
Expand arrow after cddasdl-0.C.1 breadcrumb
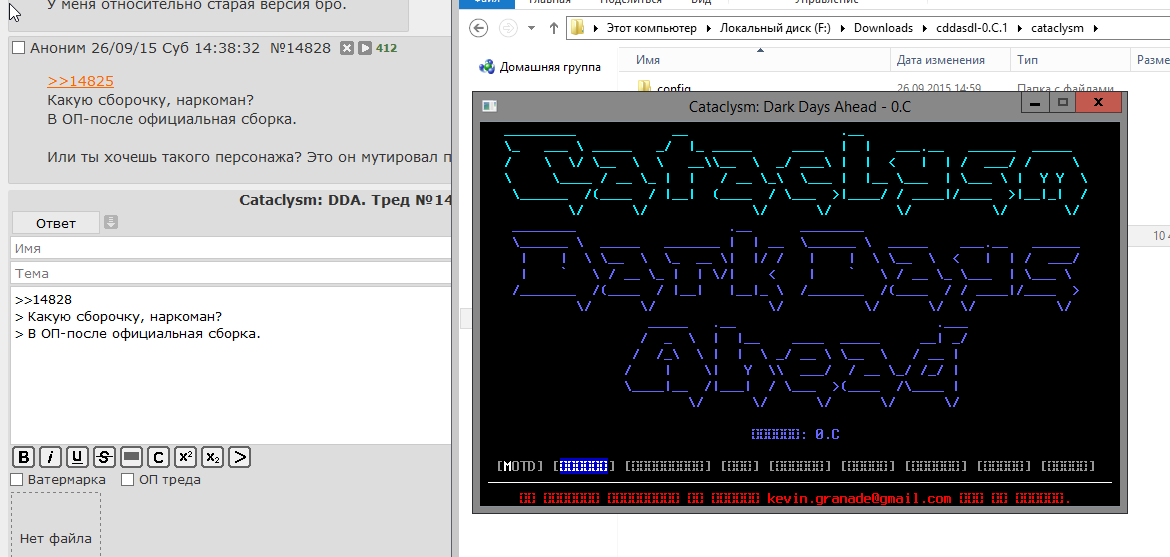pos(1021,28)
